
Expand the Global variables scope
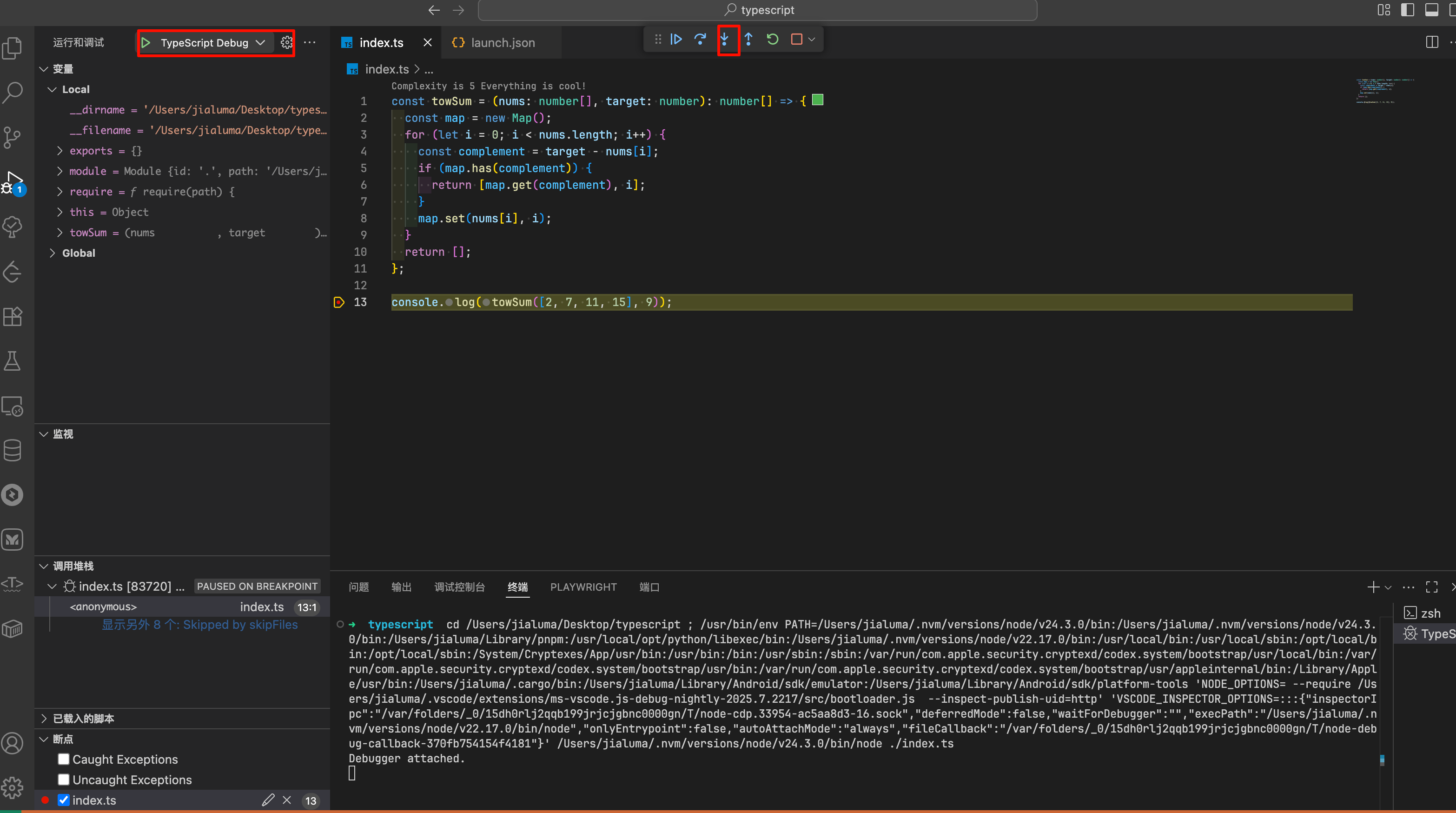pyautogui.click(x=53, y=253)
